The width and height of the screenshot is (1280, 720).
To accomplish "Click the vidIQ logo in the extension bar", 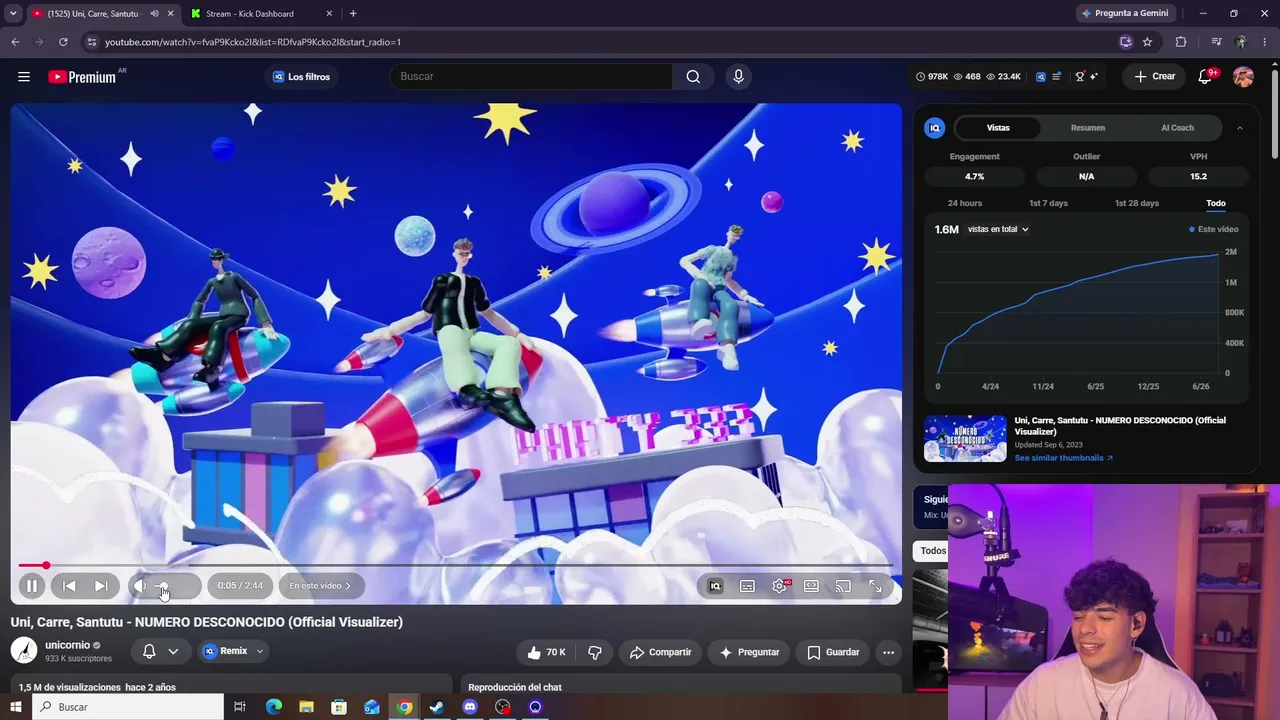I will [x=1041, y=77].
